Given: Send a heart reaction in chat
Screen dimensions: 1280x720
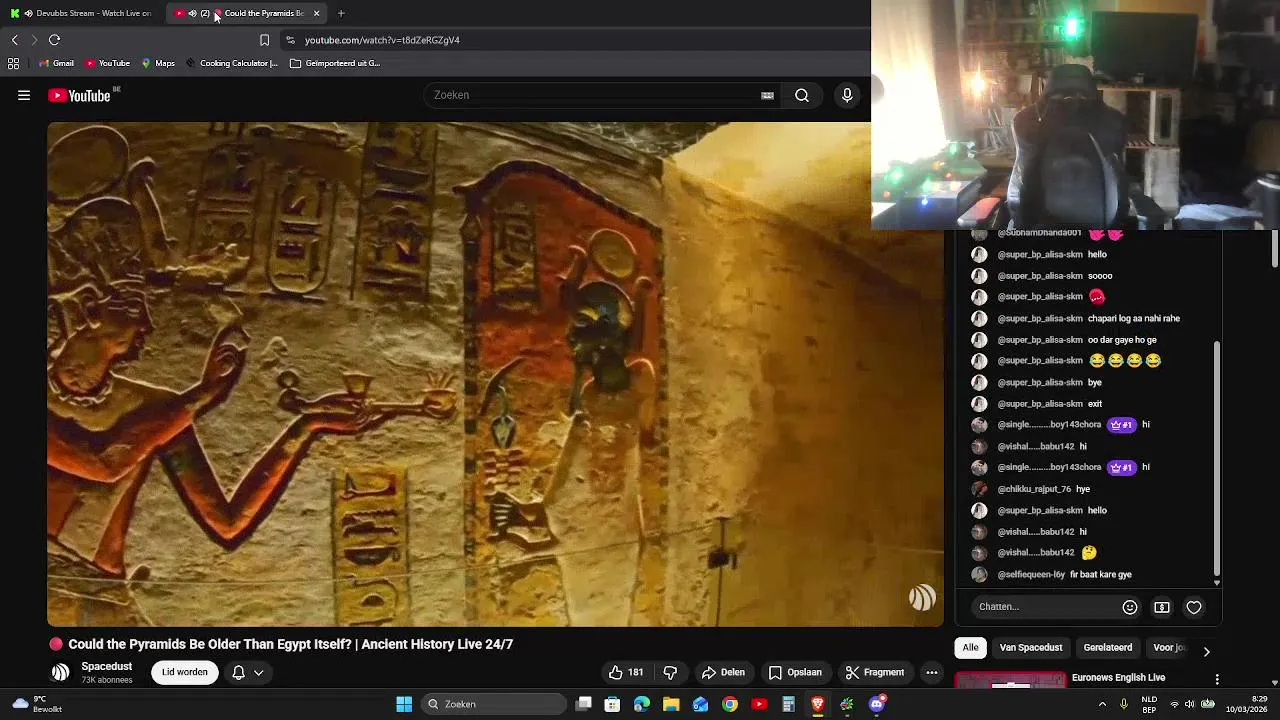Looking at the screenshot, I should pyautogui.click(x=1194, y=607).
